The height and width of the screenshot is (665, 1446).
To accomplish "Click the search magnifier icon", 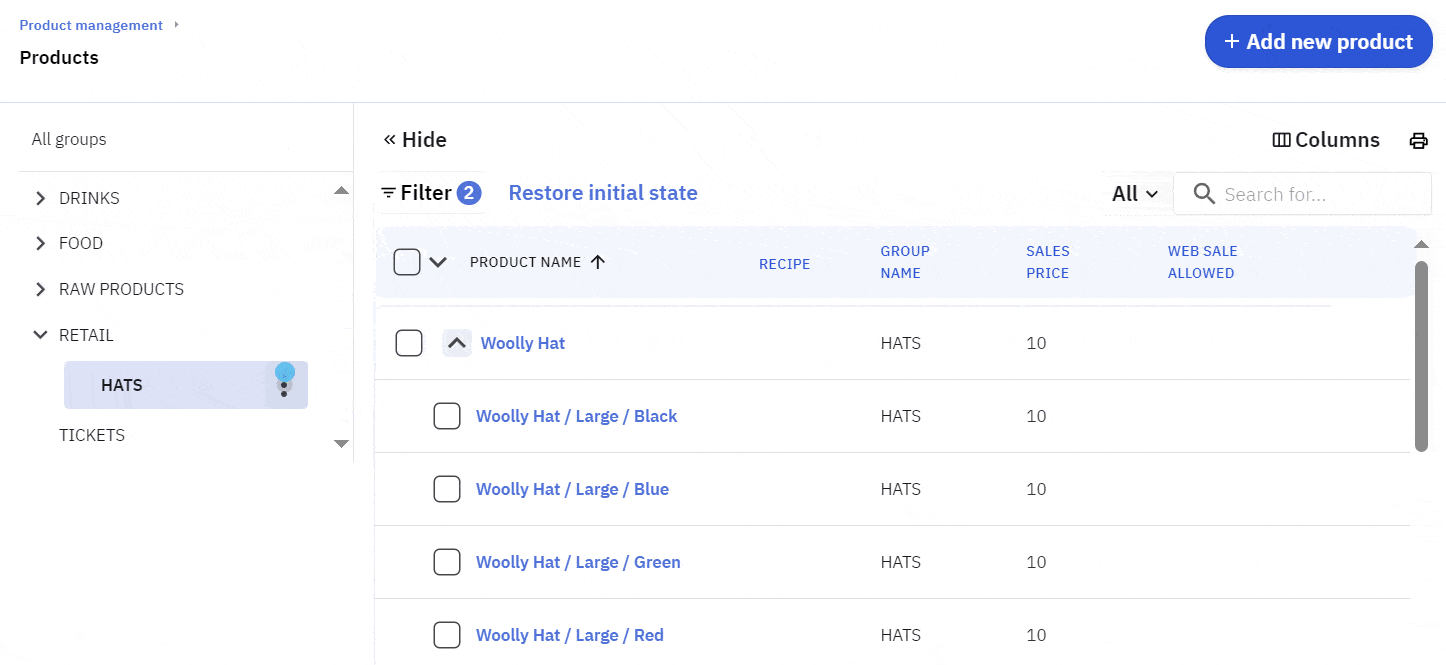I will (x=1204, y=194).
